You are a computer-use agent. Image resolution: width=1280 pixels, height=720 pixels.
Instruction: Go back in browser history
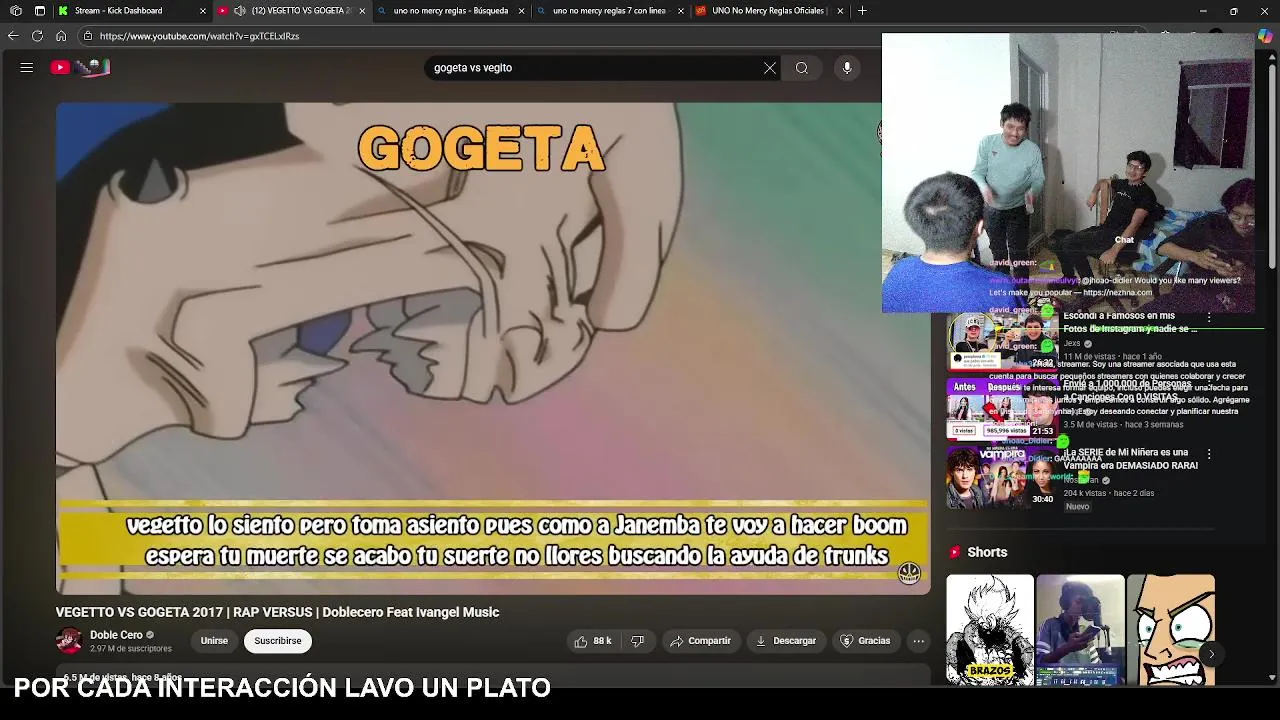(x=13, y=36)
